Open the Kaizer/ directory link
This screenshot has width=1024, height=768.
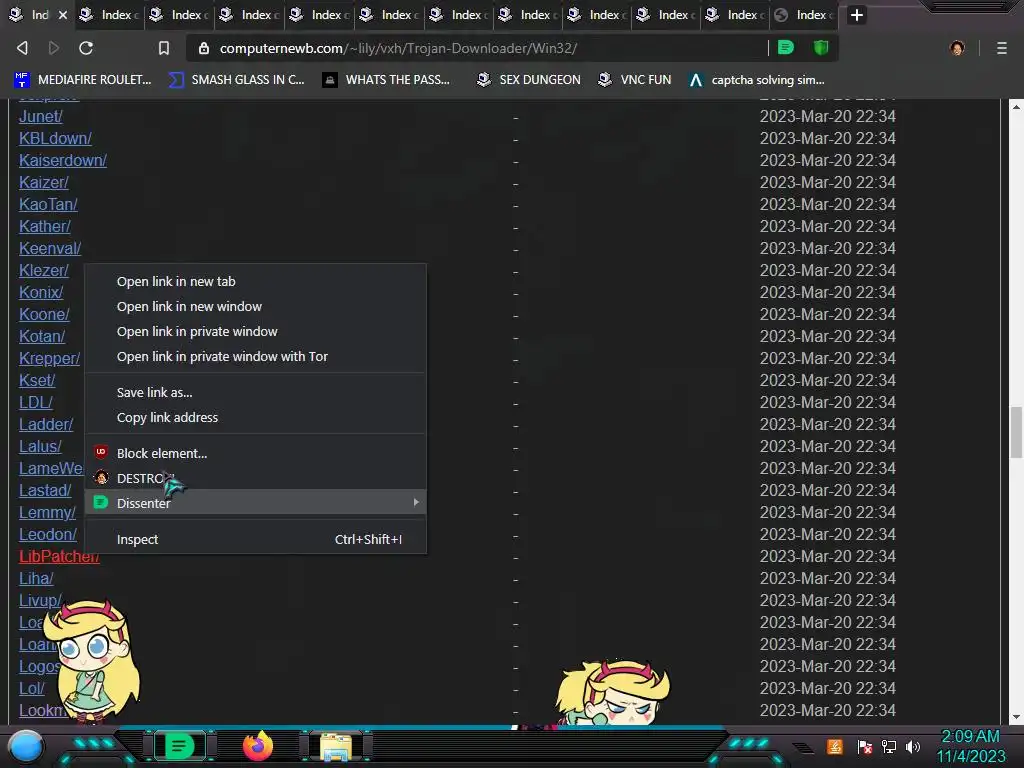pyautogui.click(x=44, y=182)
